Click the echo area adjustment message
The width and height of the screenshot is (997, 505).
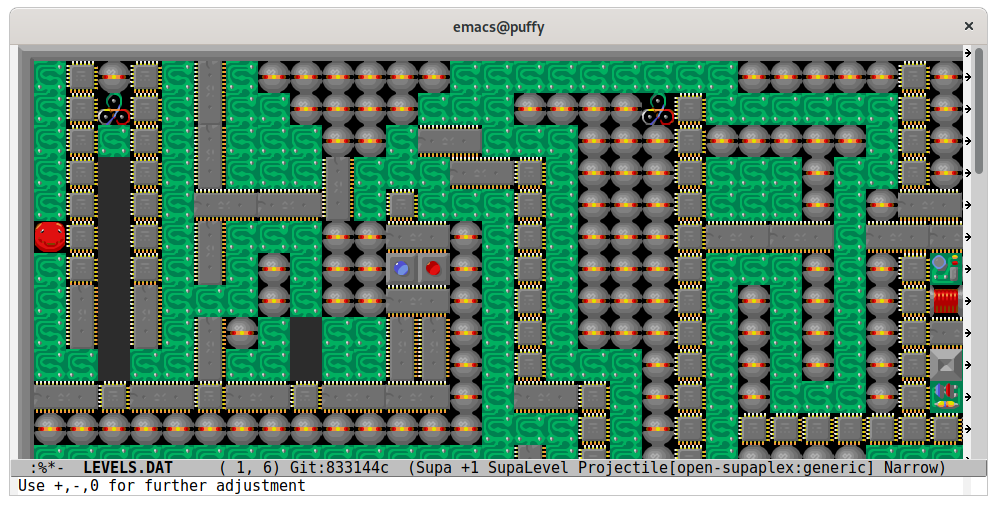tap(162, 486)
